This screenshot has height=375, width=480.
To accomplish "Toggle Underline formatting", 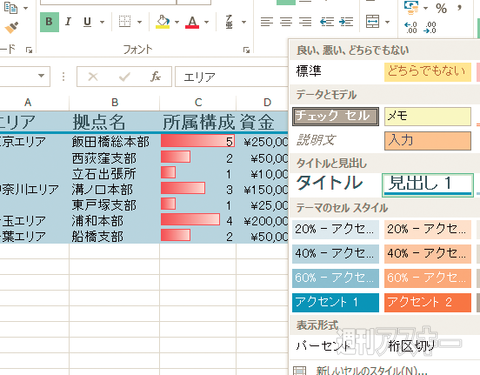I will [x=87, y=22].
